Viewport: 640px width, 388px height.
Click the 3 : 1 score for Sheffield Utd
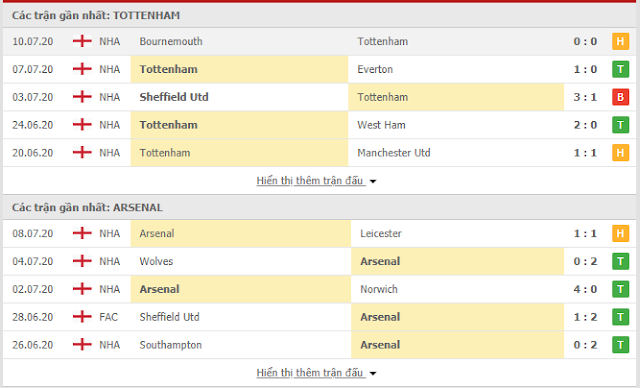[x=585, y=97]
